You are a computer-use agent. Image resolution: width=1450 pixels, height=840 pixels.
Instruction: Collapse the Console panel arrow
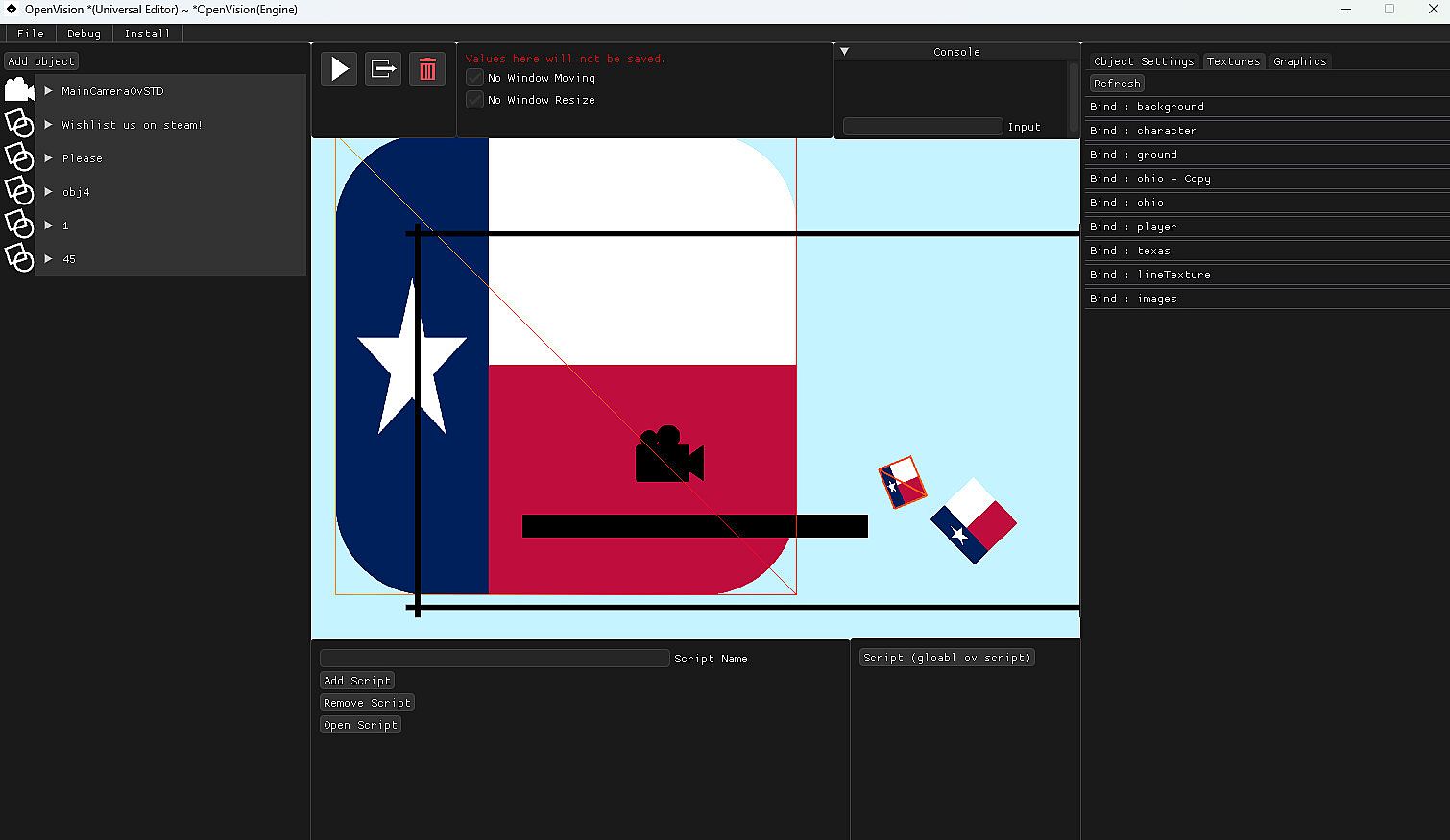844,52
